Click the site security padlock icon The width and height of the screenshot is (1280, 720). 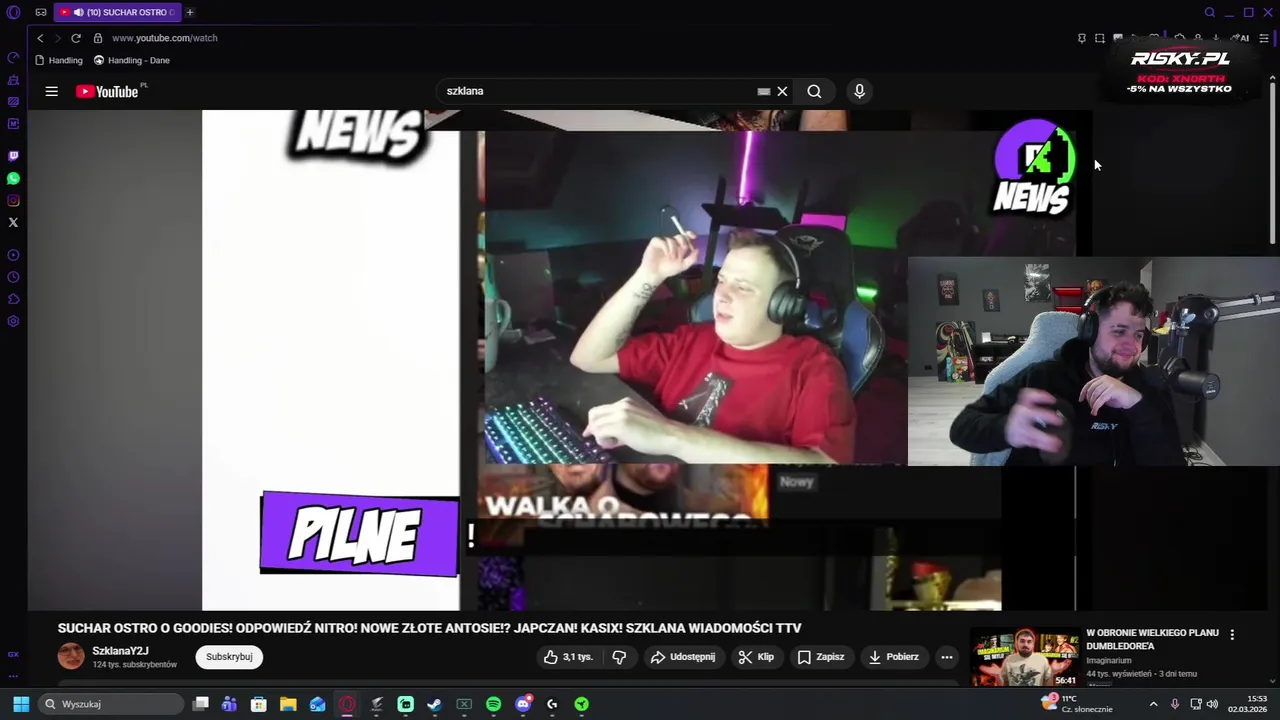(x=98, y=38)
